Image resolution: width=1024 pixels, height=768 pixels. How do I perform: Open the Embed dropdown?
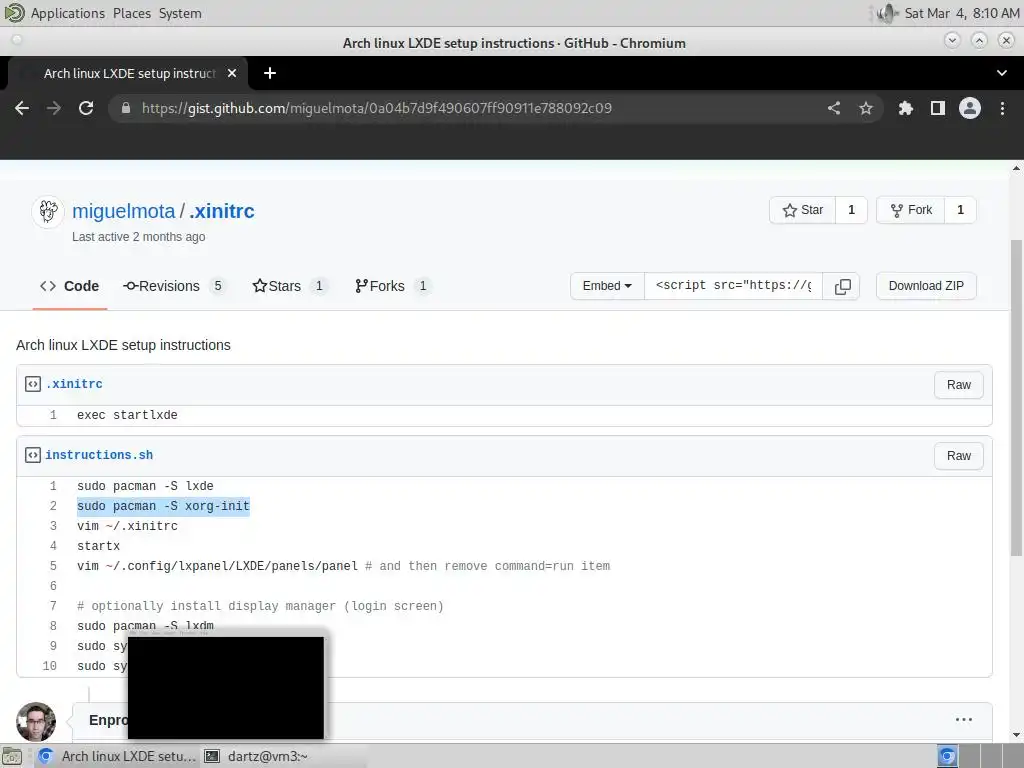(607, 286)
